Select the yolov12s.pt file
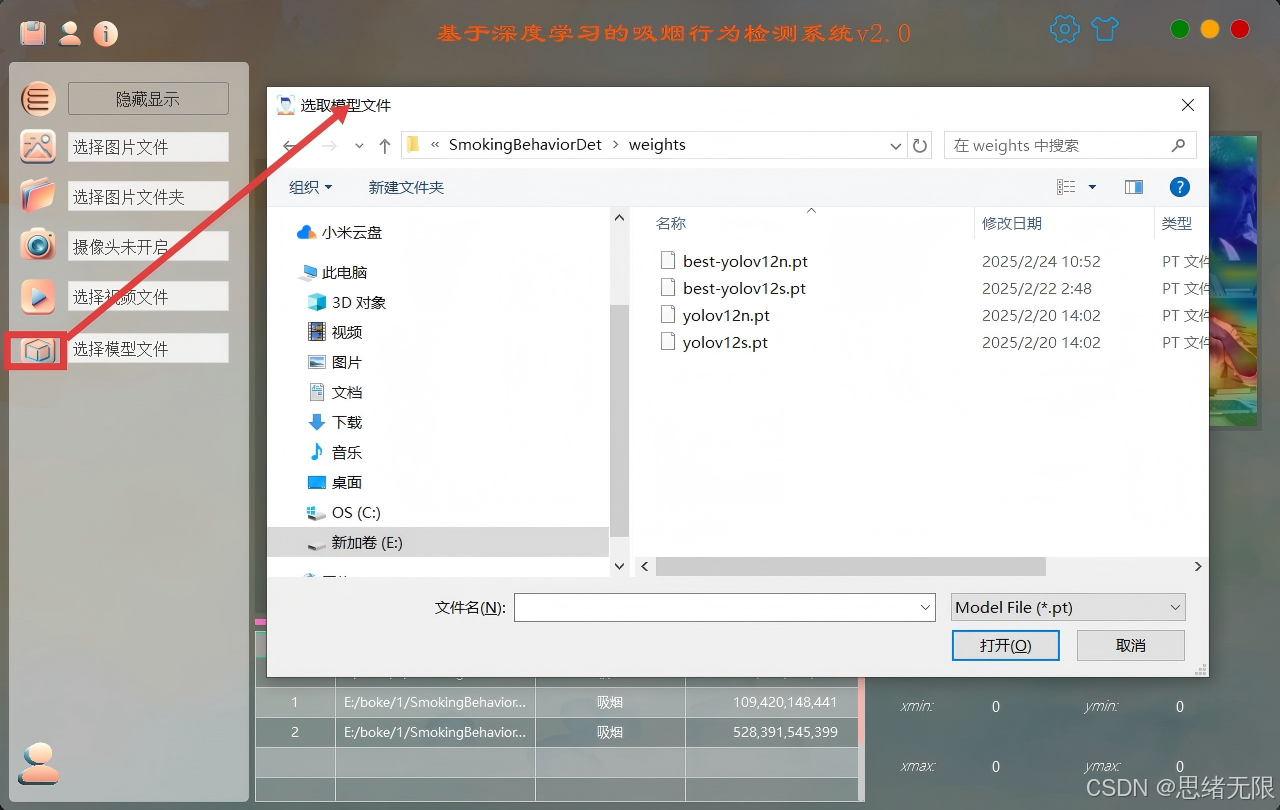The height and width of the screenshot is (810, 1280). coord(714,342)
